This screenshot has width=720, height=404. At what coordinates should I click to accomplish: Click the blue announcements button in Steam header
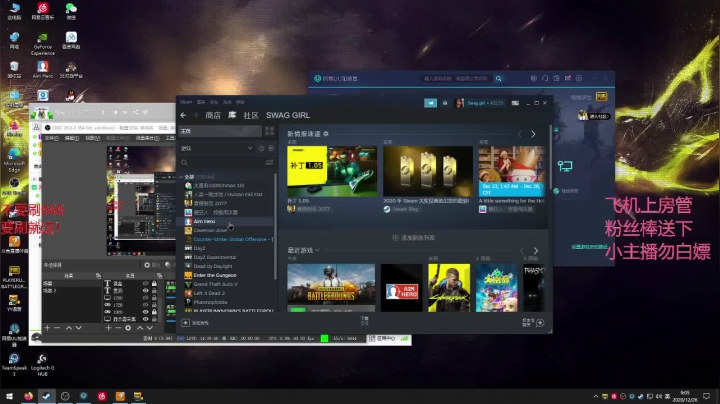(x=430, y=103)
